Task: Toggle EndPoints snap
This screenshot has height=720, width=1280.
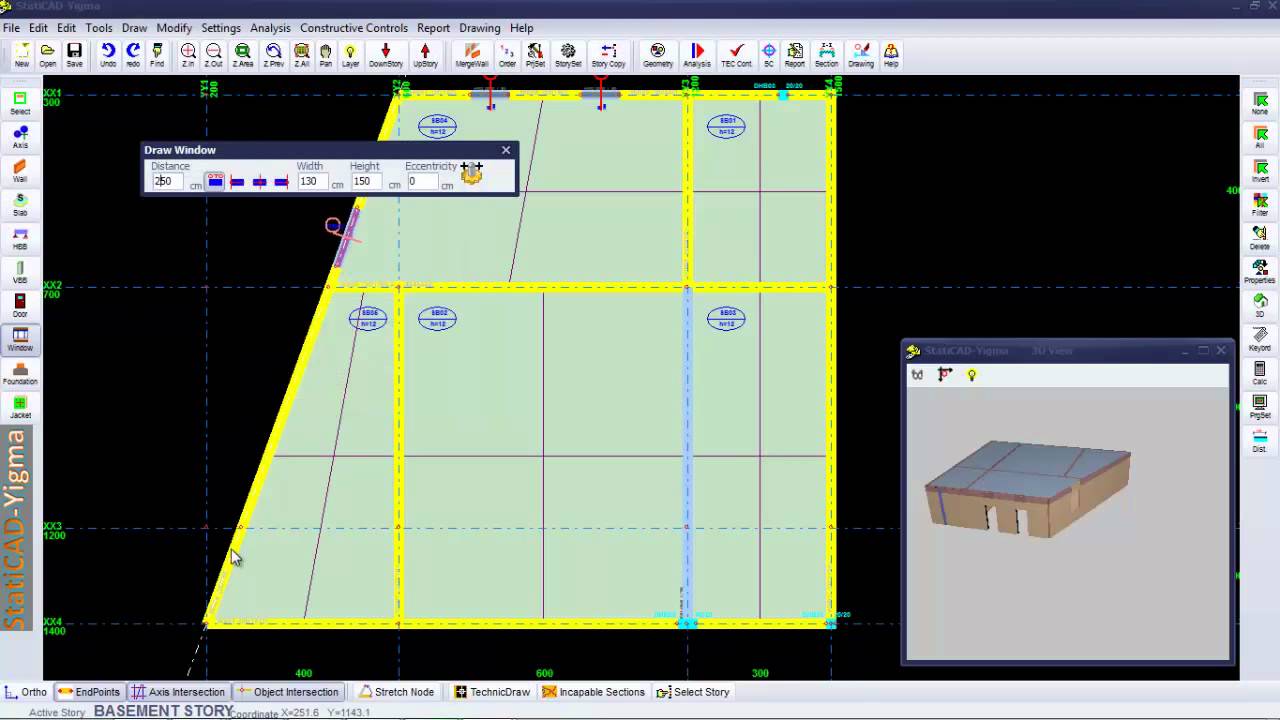Action: tap(89, 692)
